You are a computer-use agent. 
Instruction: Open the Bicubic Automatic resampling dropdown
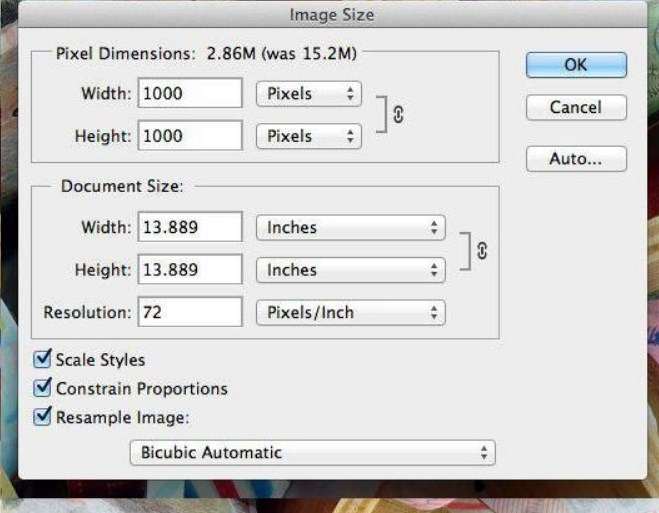pyautogui.click(x=312, y=453)
